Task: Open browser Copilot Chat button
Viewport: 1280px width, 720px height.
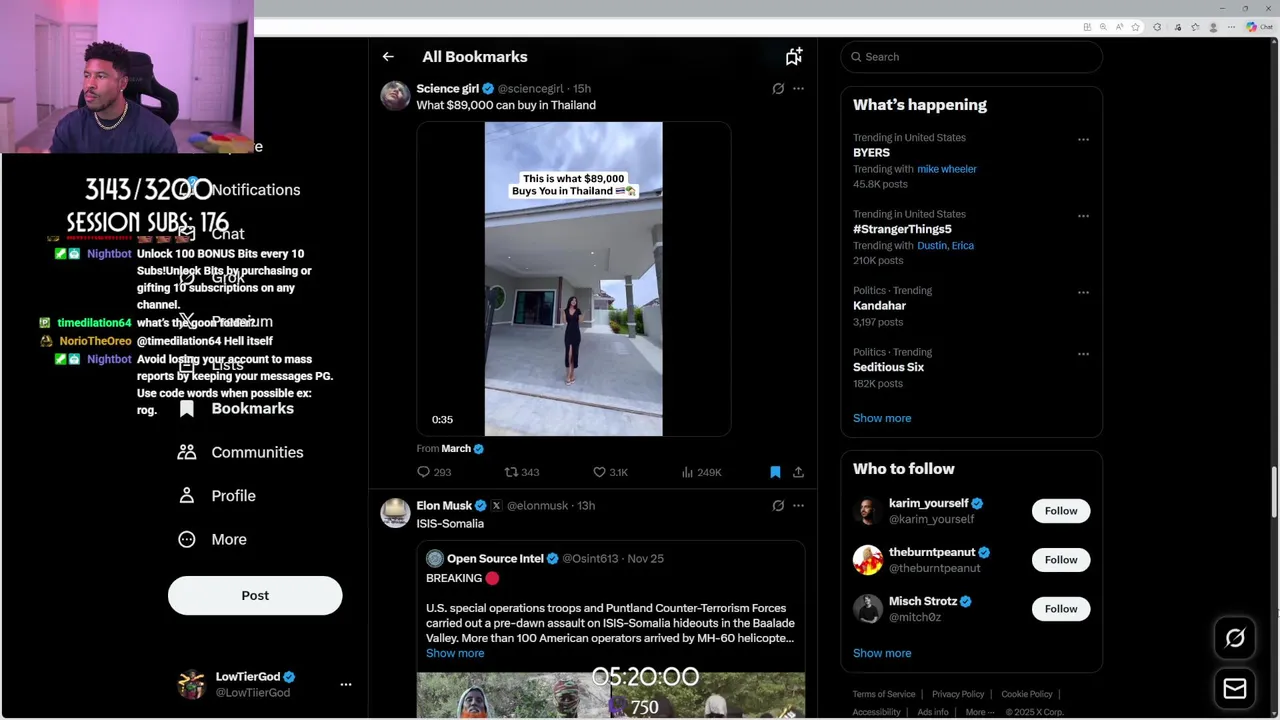Action: [x=1258, y=27]
